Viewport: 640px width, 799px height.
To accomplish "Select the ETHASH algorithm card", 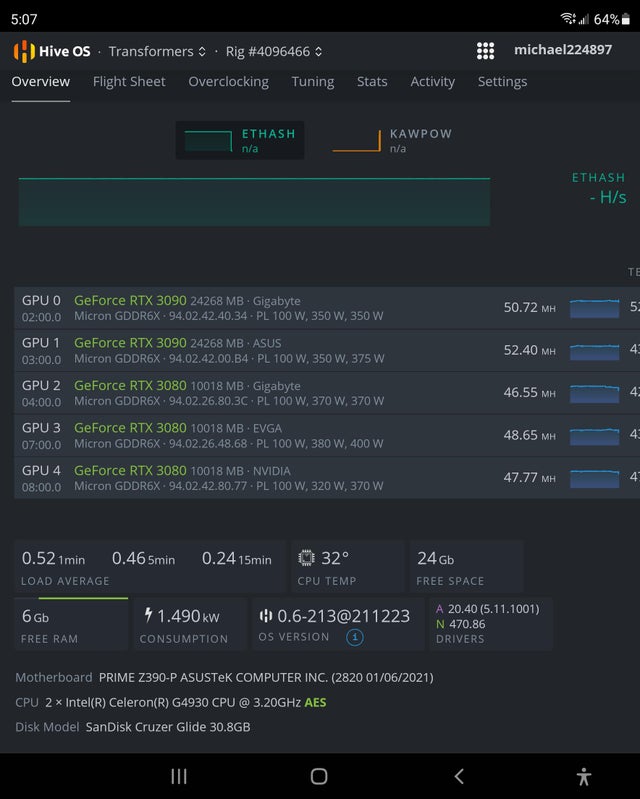I will point(240,140).
